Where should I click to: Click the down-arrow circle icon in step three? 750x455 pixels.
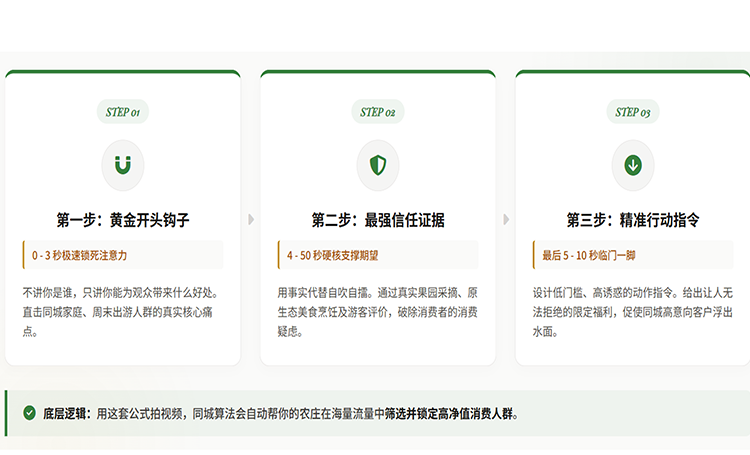tap(633, 166)
